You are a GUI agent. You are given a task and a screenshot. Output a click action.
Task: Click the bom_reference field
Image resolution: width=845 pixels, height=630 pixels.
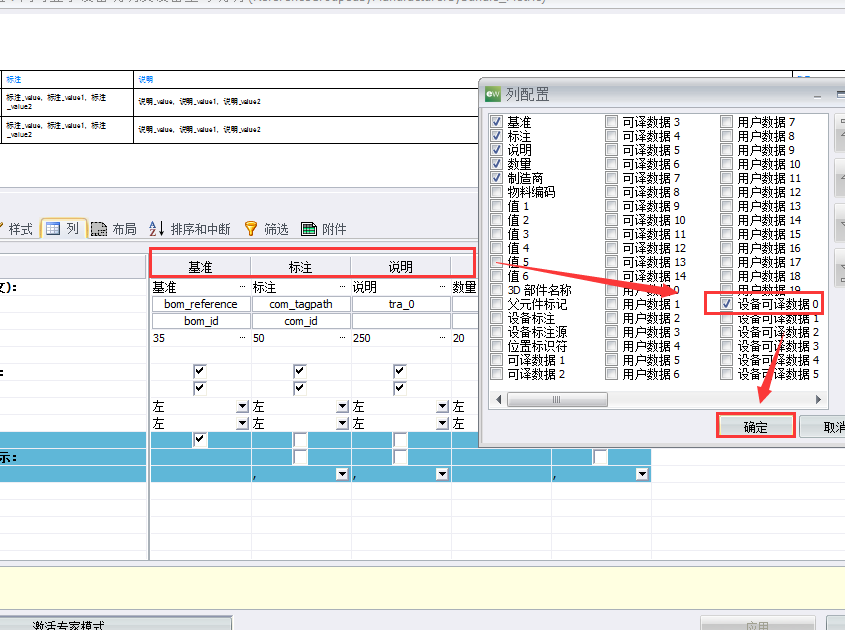pyautogui.click(x=201, y=304)
